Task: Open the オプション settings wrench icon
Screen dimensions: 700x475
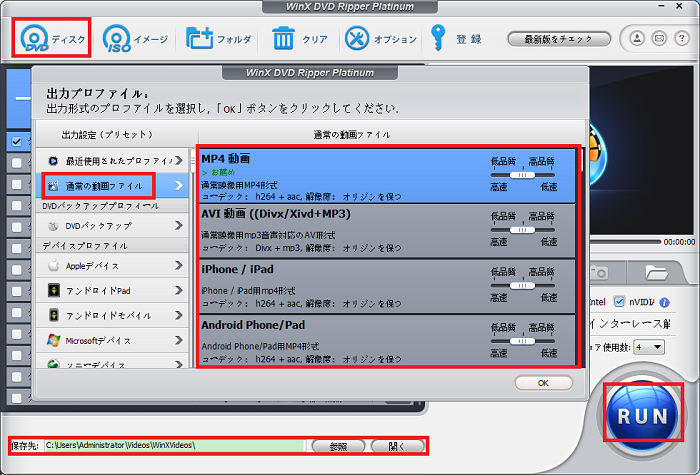Action: pos(357,38)
